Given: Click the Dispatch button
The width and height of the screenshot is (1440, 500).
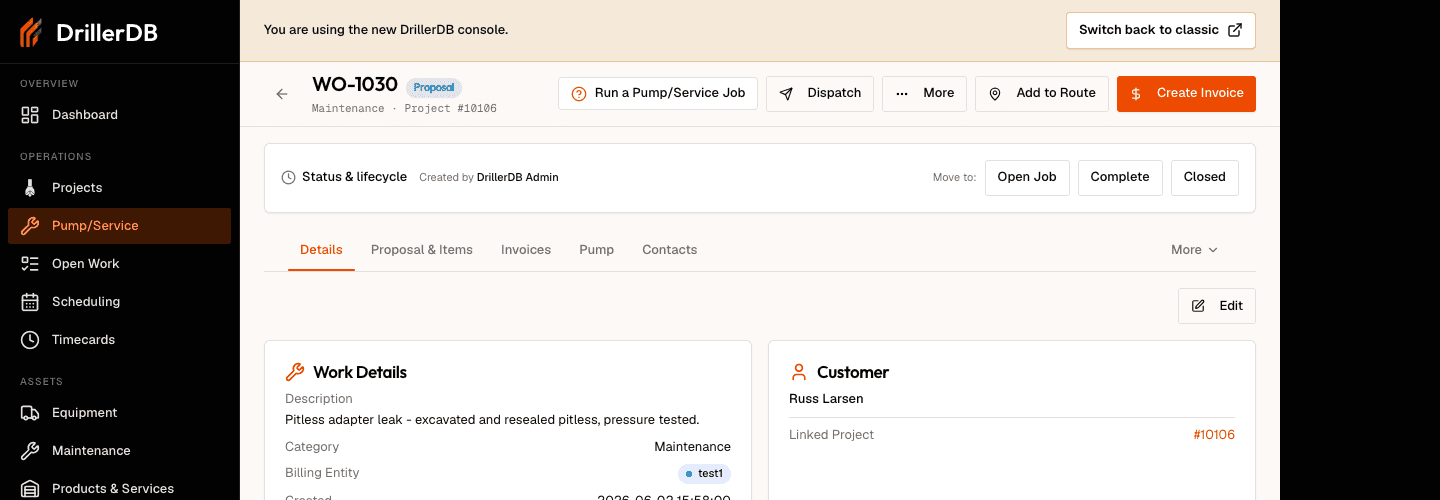Looking at the screenshot, I should [820, 93].
